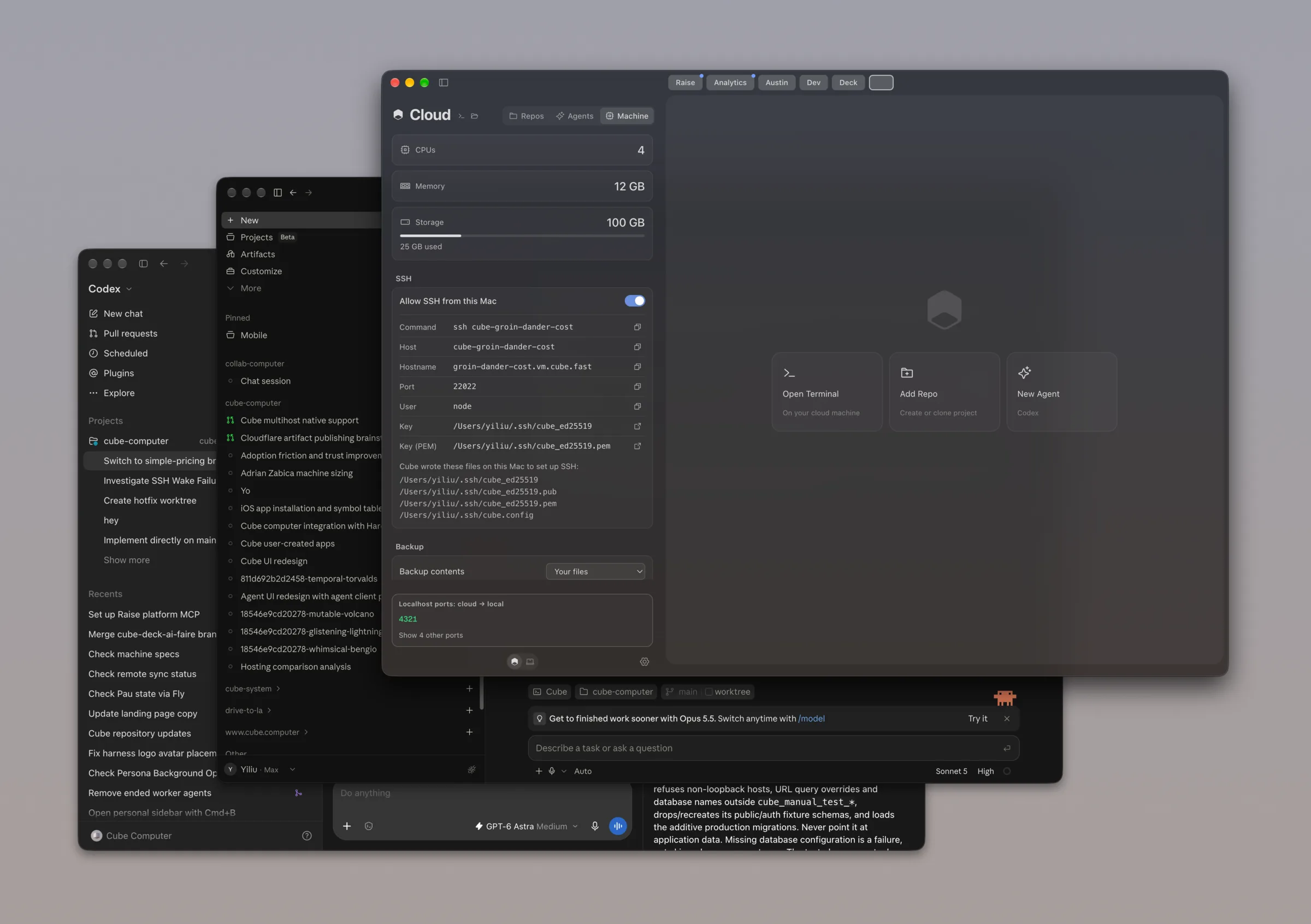Image resolution: width=1311 pixels, height=924 pixels.
Task: Click microphone icon in Codex composer
Action: [x=594, y=826]
